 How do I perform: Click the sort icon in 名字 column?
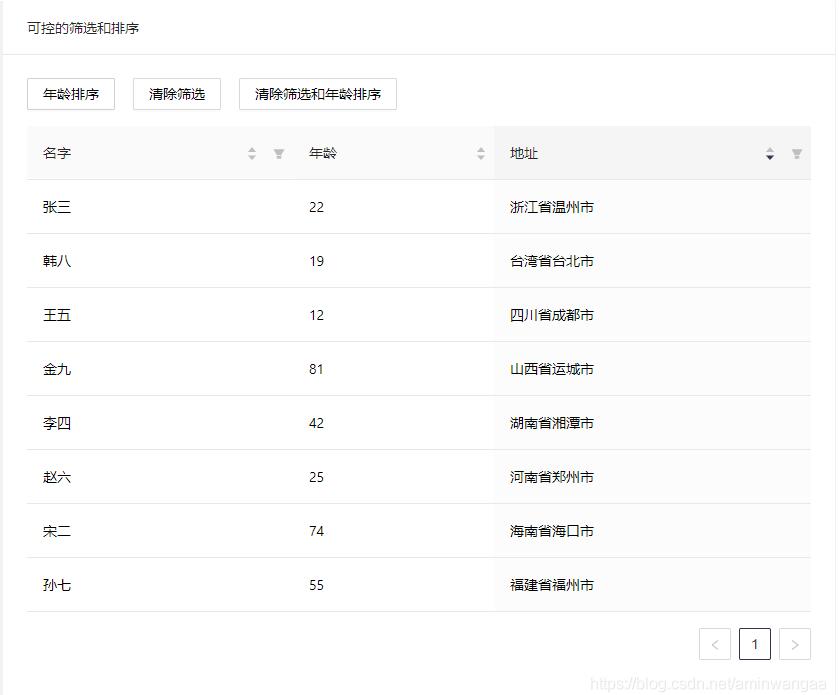tap(252, 154)
